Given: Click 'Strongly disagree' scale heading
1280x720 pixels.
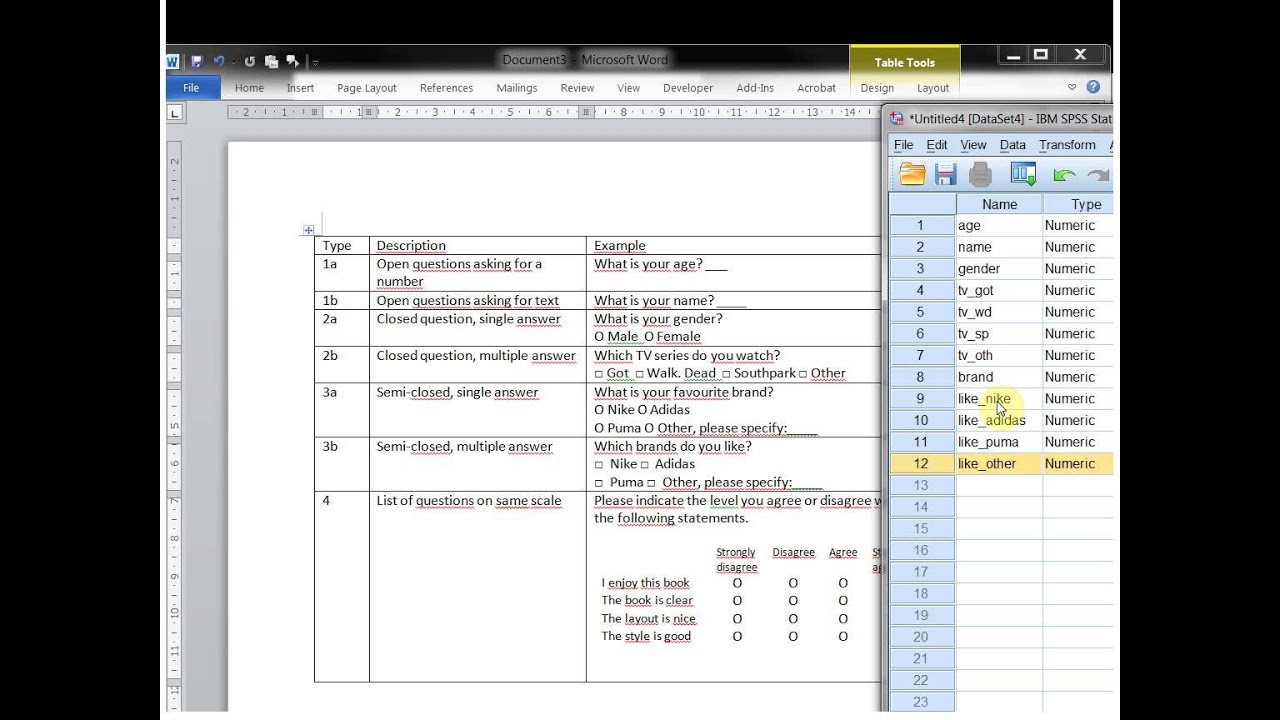Looking at the screenshot, I should (736, 560).
